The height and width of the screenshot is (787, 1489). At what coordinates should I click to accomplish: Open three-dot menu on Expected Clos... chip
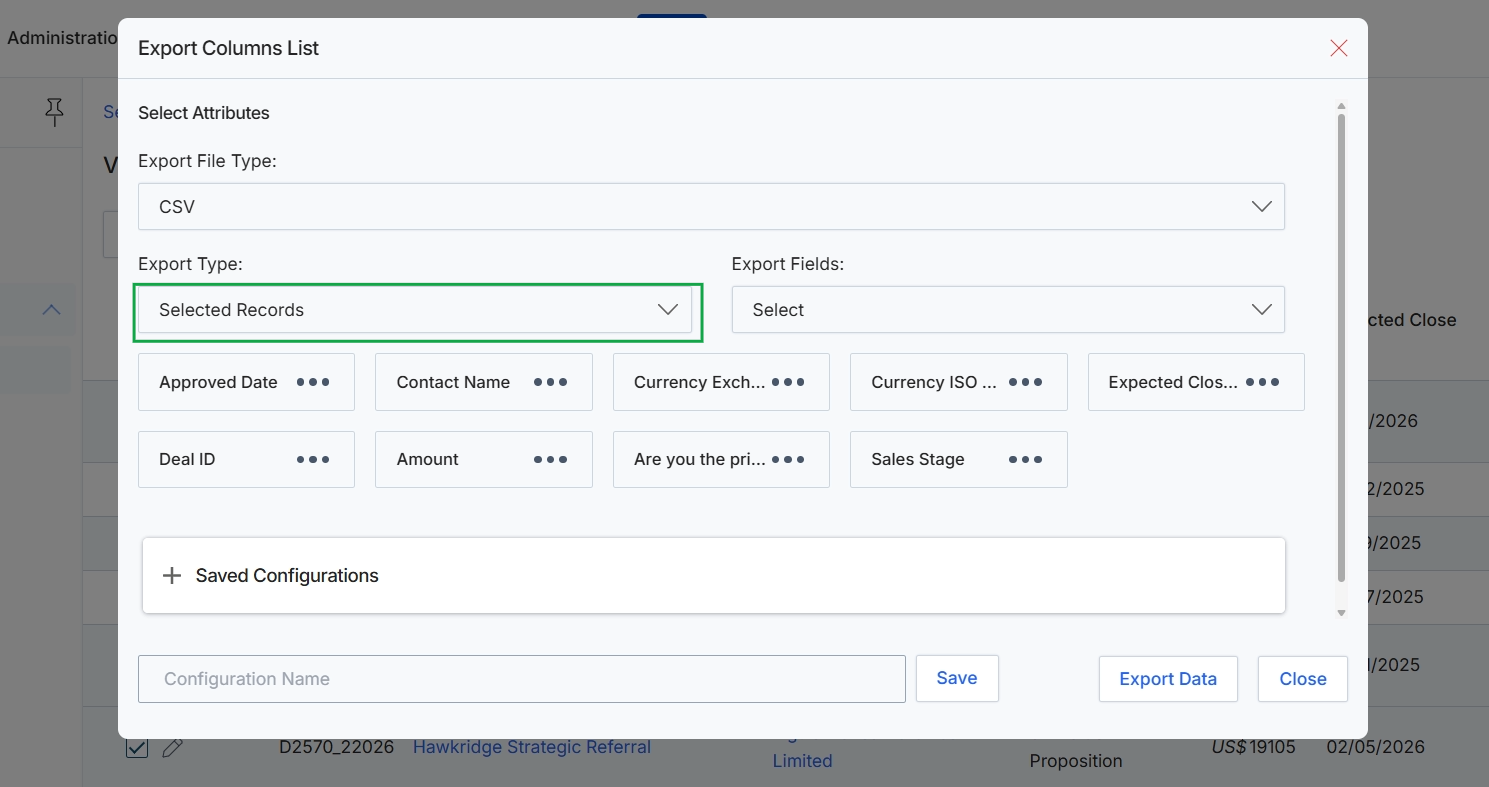point(1263,382)
